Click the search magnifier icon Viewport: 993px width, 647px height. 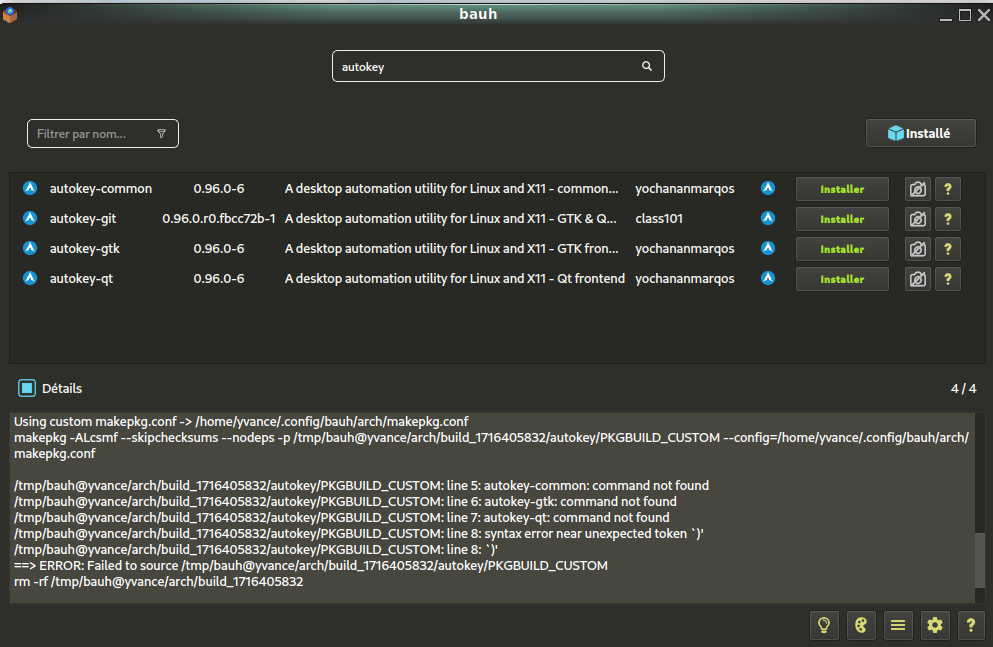[x=647, y=66]
